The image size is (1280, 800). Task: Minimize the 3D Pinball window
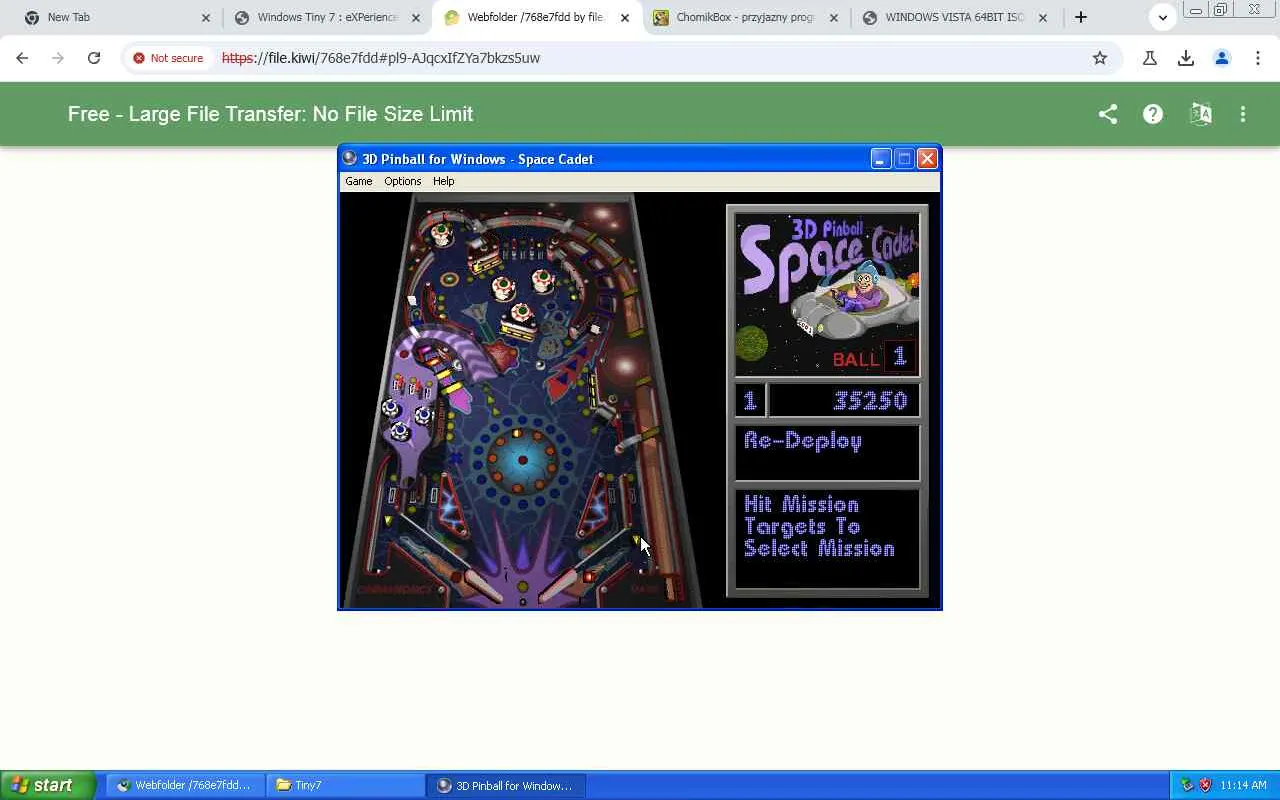tap(881, 158)
